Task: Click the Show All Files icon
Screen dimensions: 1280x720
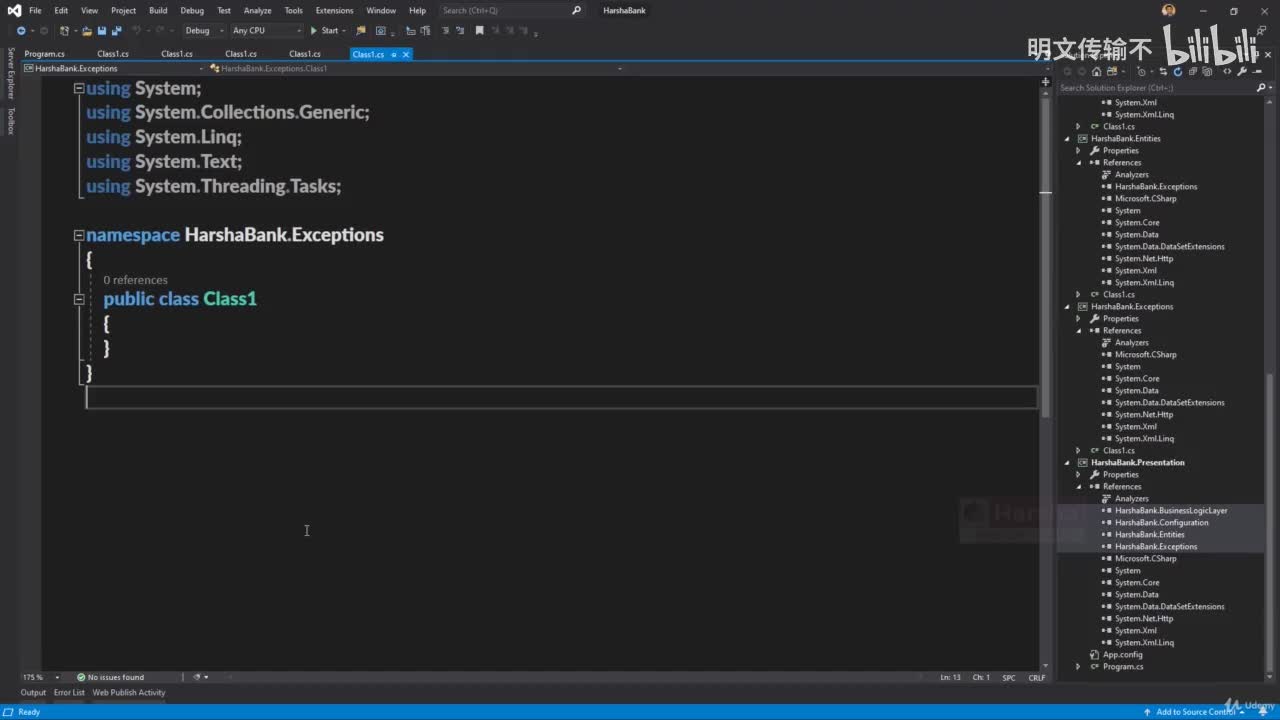Action: (x=1207, y=72)
